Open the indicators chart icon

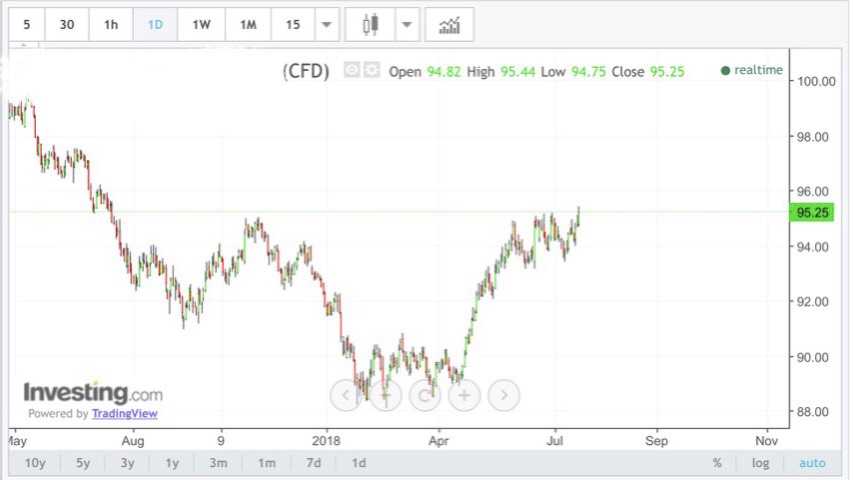pyautogui.click(x=449, y=25)
